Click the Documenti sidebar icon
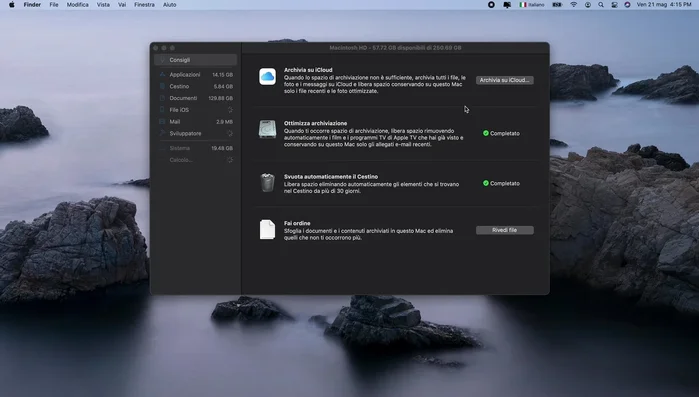Image resolution: width=699 pixels, height=397 pixels. click(x=162, y=98)
